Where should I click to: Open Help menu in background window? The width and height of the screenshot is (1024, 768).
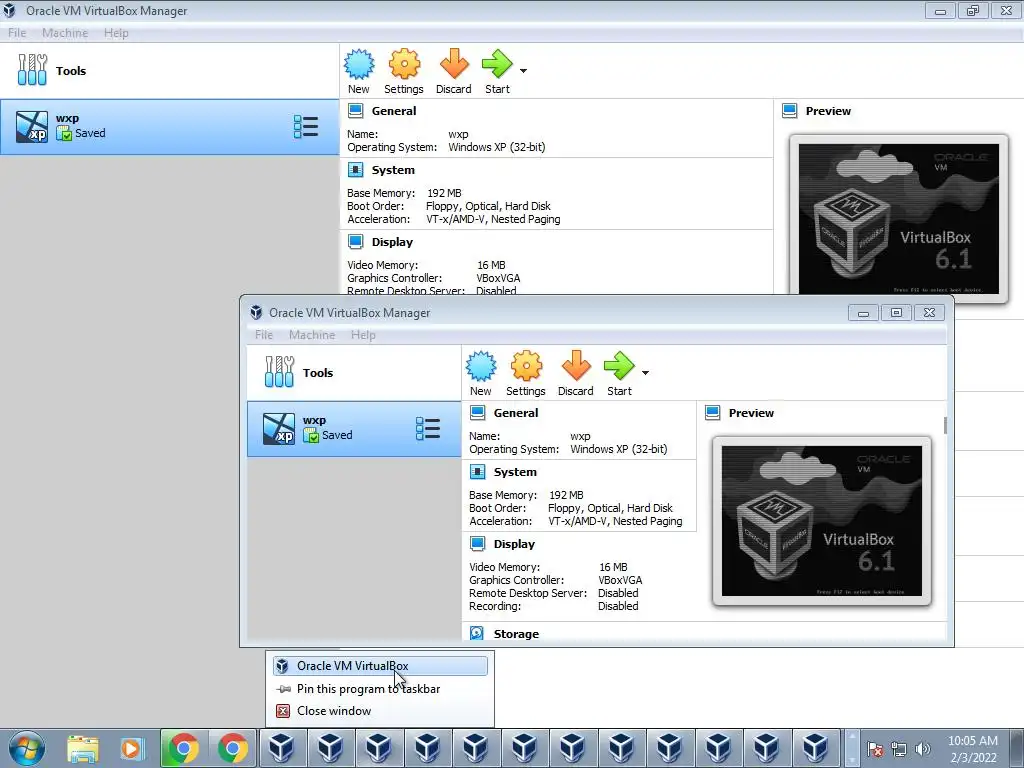(x=116, y=33)
